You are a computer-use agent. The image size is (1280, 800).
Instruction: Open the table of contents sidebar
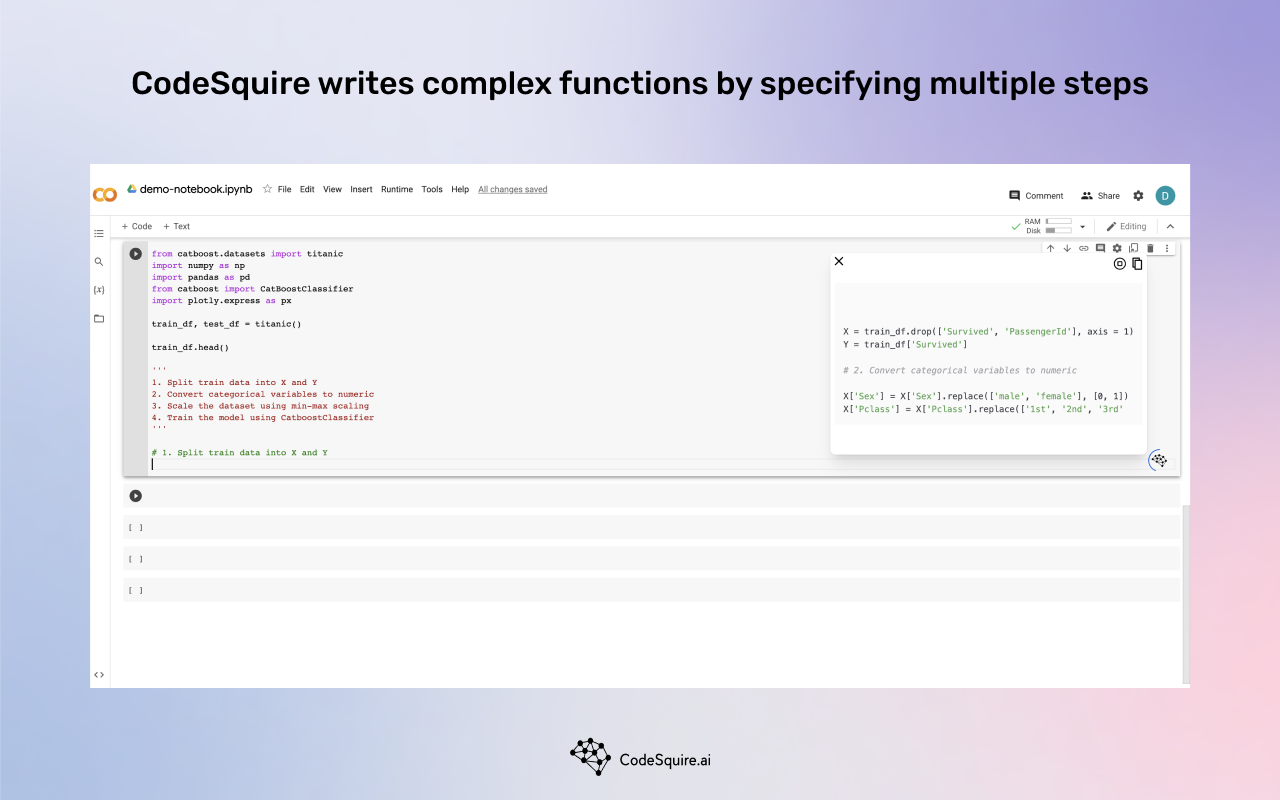[99, 233]
